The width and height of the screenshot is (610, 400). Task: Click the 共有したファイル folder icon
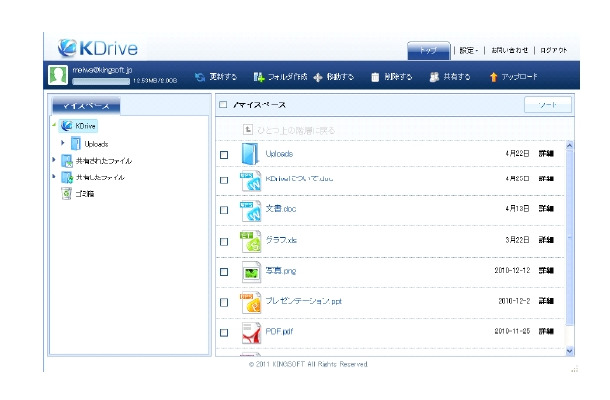(x=67, y=177)
